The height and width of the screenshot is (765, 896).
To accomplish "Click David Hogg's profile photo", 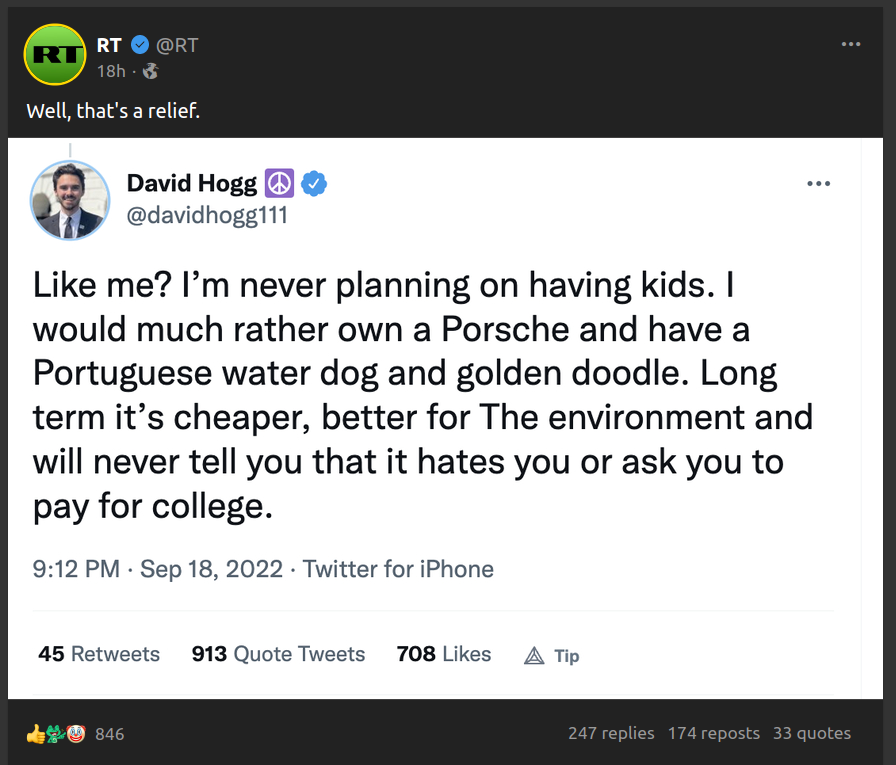I will 69,200.
